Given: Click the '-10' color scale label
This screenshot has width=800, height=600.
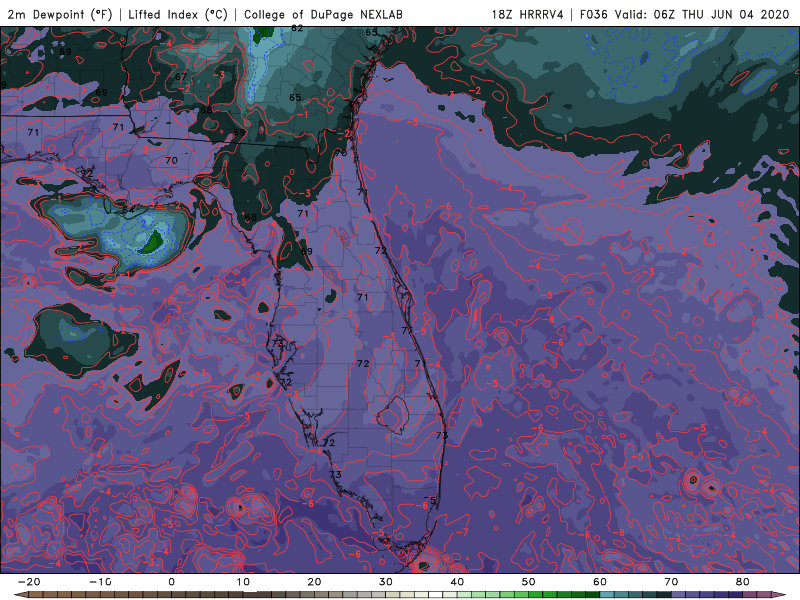Looking at the screenshot, I should (100, 582).
